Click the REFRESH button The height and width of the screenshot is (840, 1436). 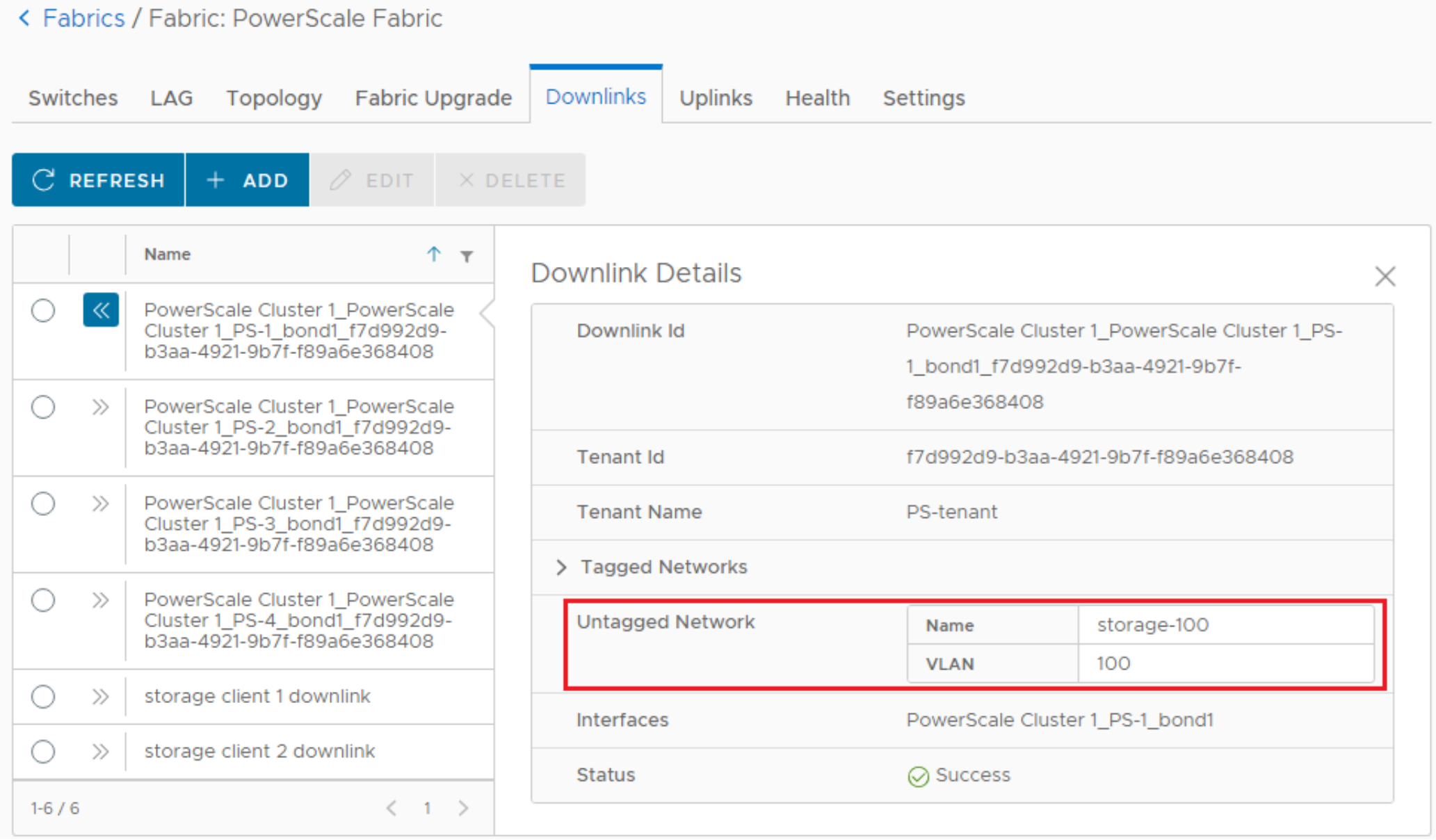point(98,180)
